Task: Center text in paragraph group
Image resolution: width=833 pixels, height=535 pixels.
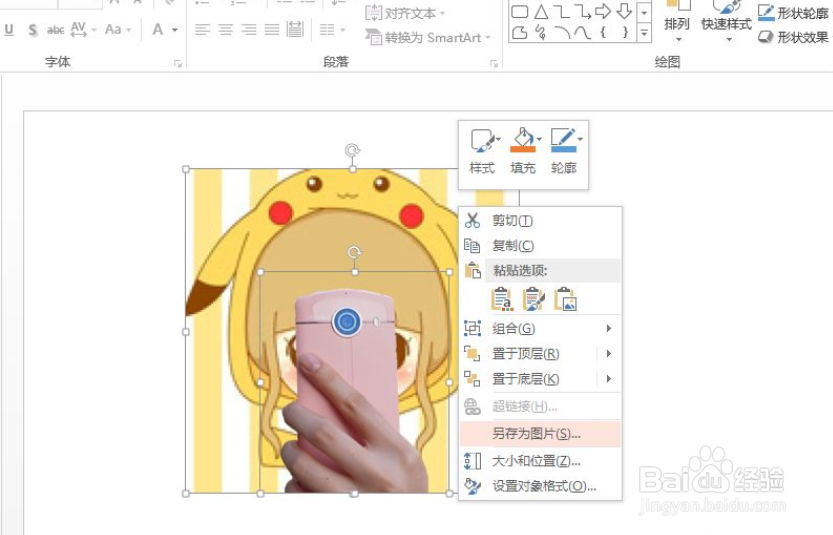Action: [226, 29]
